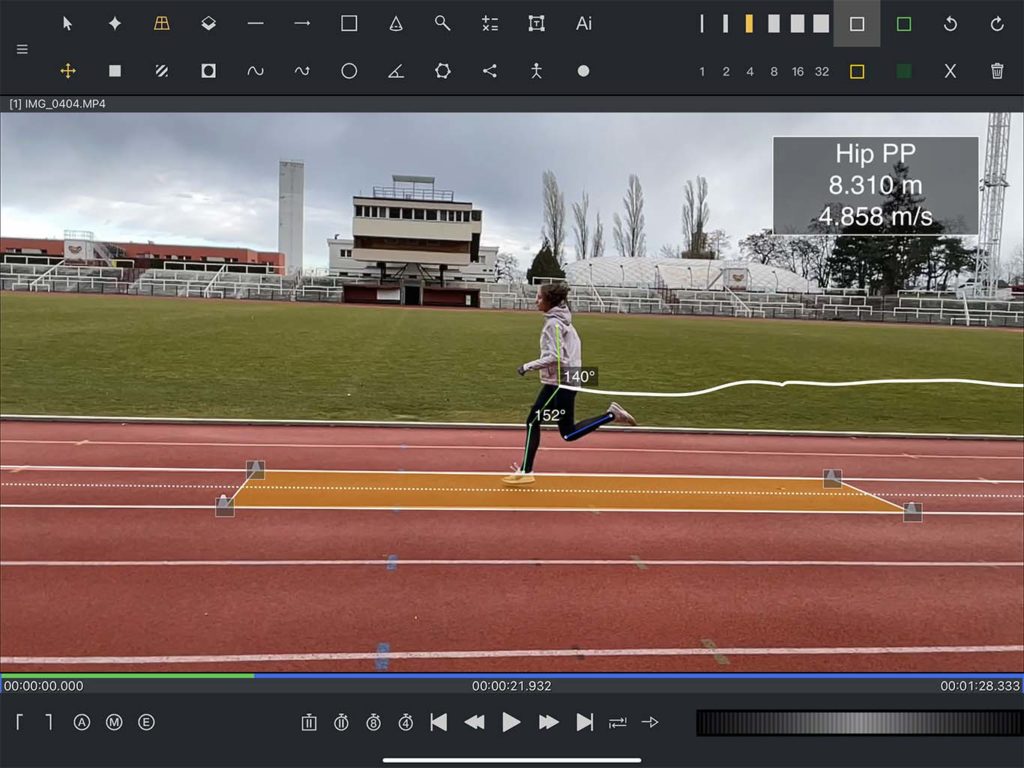Select the angle measurement tool
The width and height of the screenshot is (1024, 768).
pyautogui.click(x=395, y=71)
